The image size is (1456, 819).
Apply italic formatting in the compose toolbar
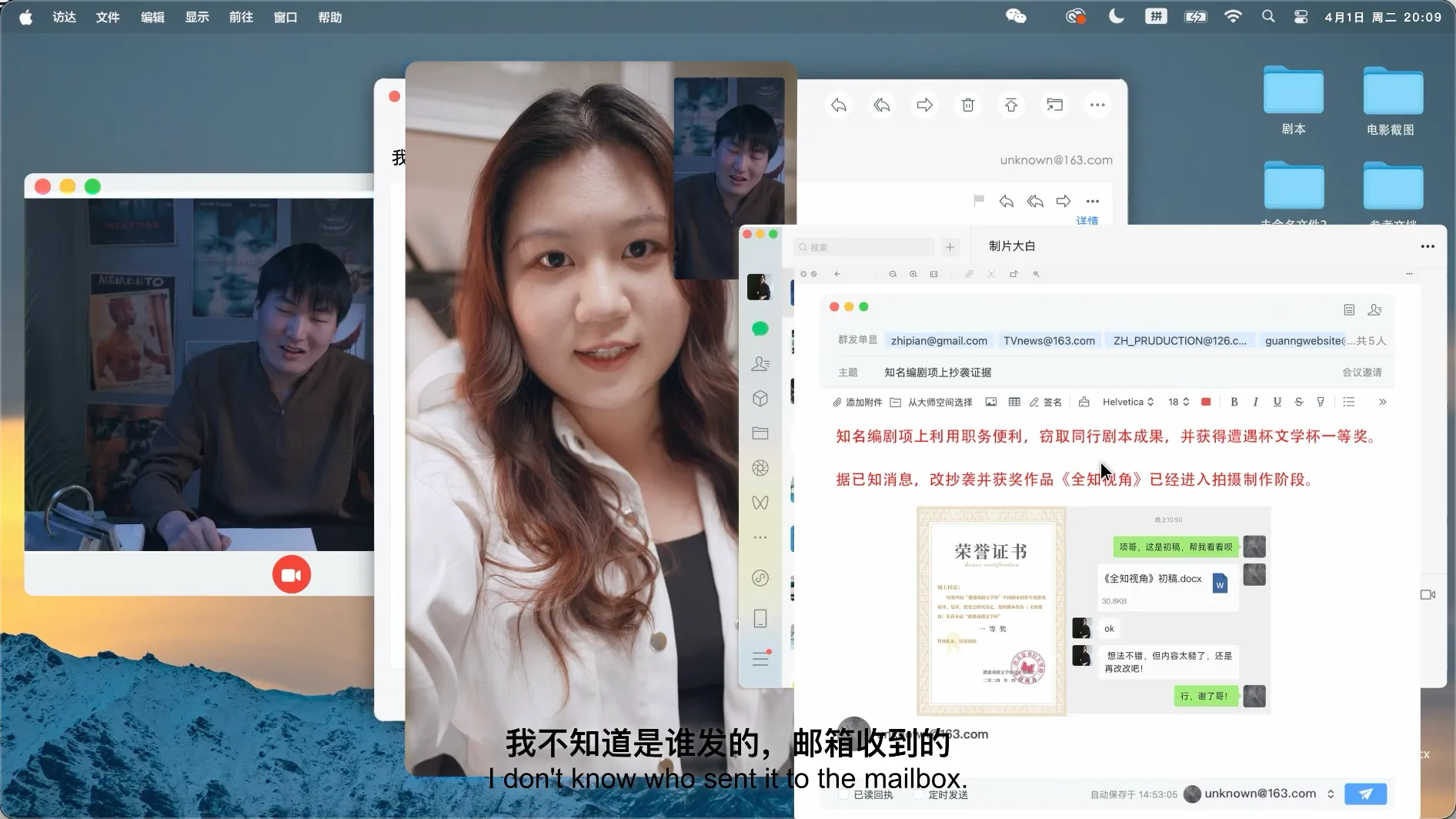pos(1256,402)
